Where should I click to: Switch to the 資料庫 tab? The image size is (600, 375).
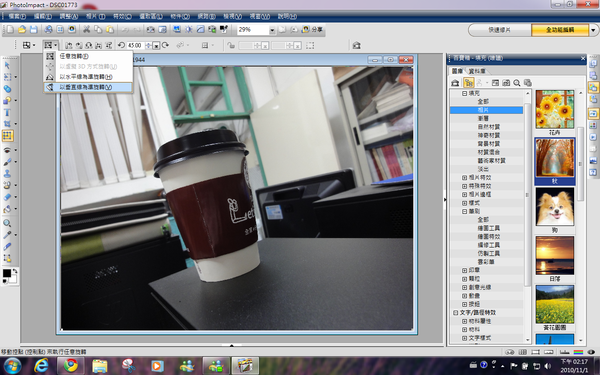pyautogui.click(x=477, y=71)
